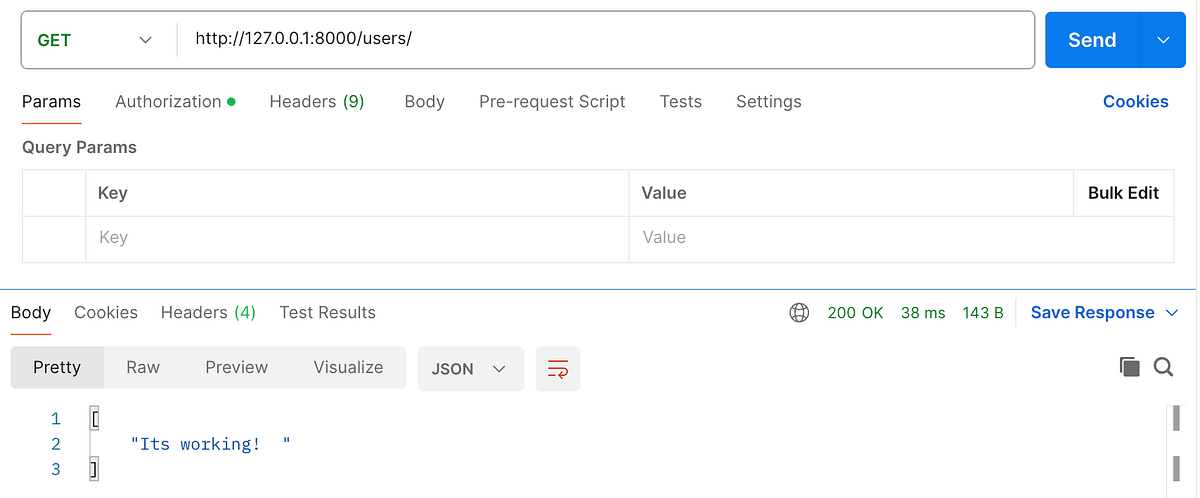
Task: Open response Headers (4) tab
Action: [208, 312]
